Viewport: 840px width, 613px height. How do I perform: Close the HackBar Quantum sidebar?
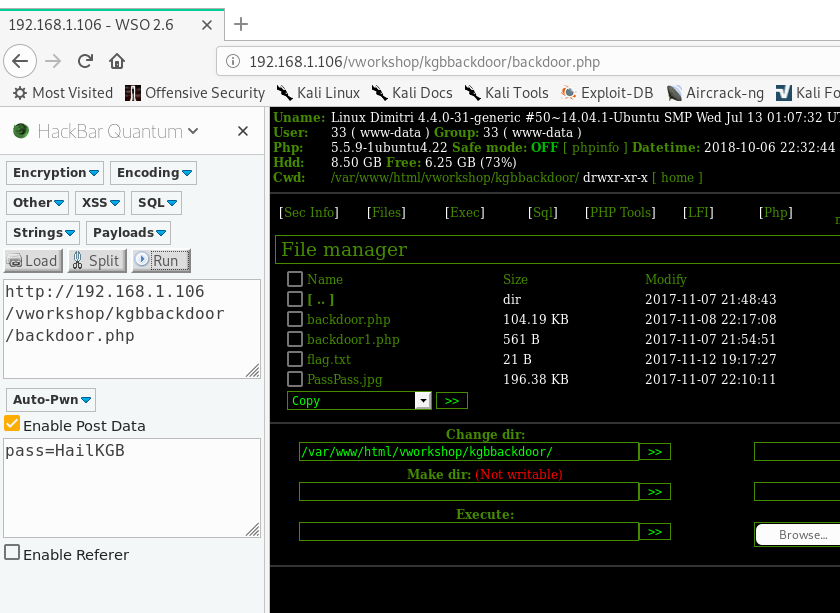(242, 131)
